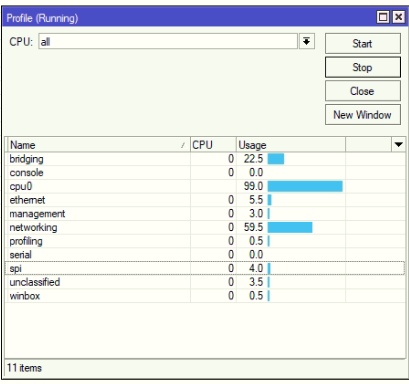Open the table columns dropdown arrow

(x=398, y=145)
